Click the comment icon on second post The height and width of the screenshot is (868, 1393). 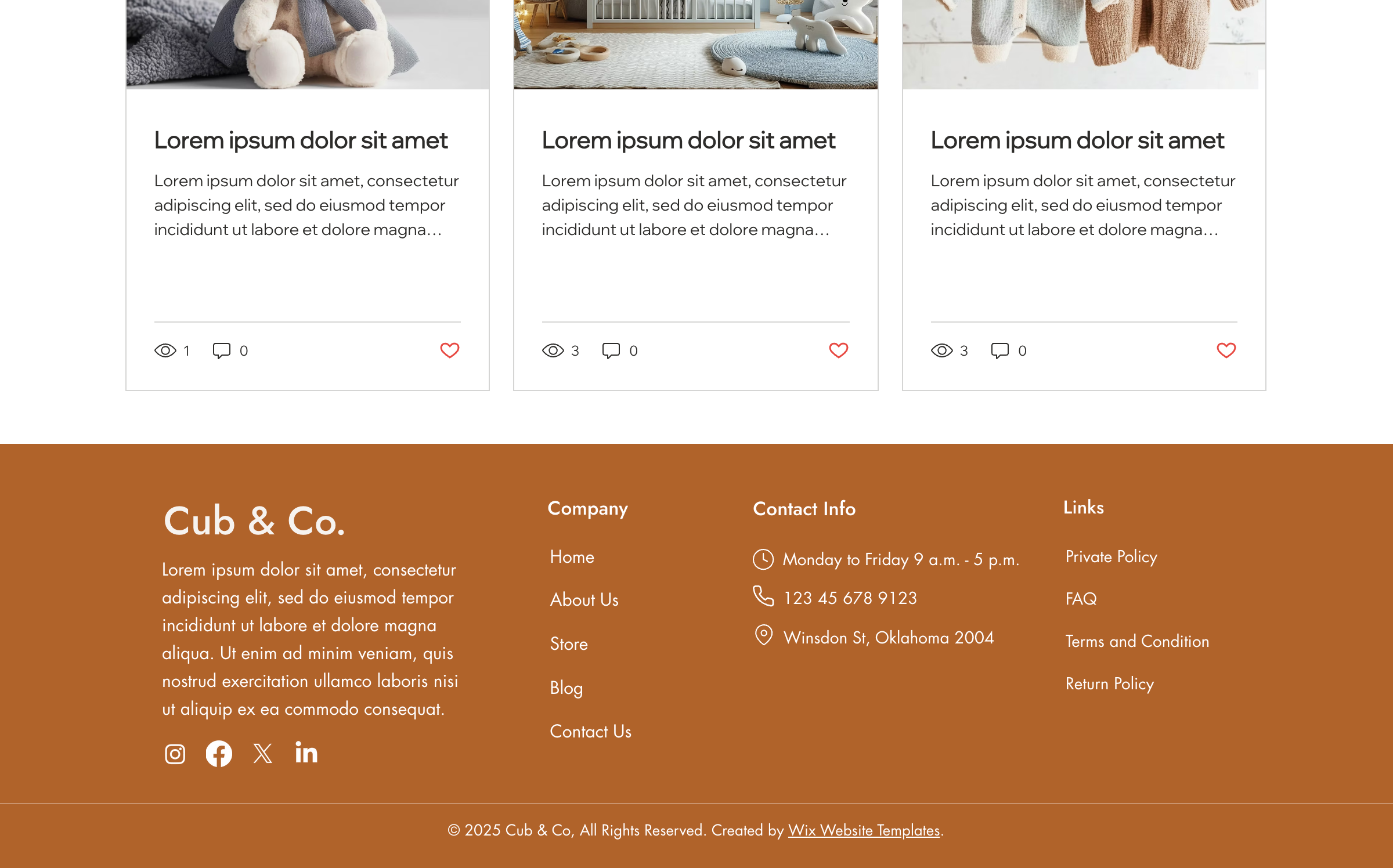(611, 350)
